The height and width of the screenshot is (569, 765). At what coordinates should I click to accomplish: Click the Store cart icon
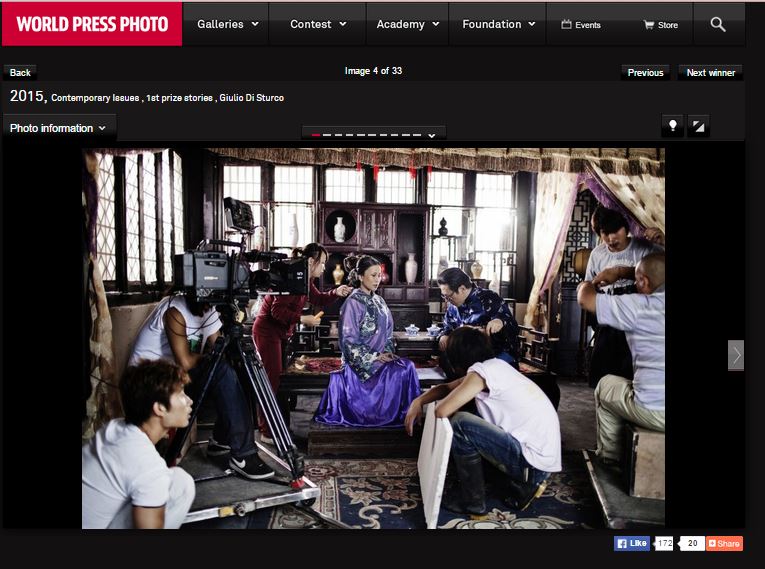[x=649, y=25]
